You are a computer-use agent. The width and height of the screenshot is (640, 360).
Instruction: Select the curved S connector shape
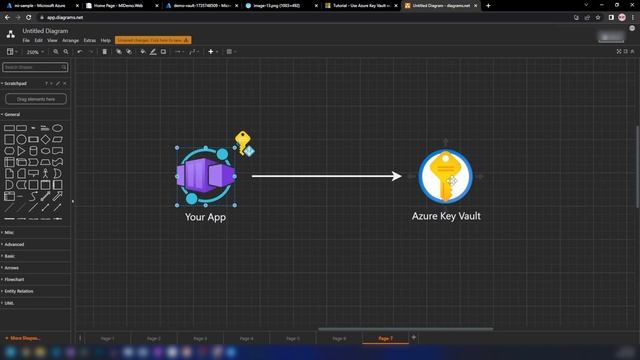tap(33, 196)
